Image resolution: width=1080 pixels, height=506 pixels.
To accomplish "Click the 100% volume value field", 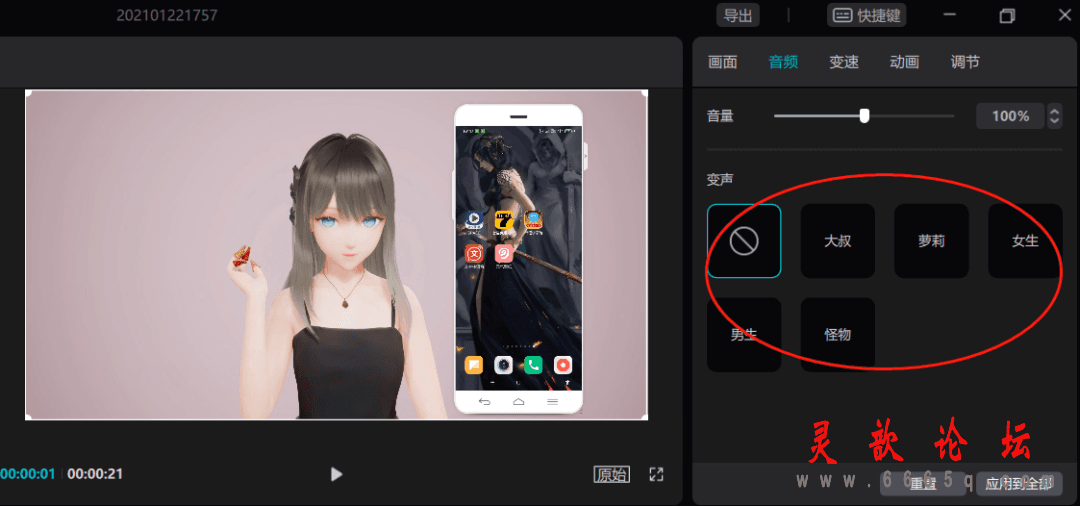I will coord(1010,116).
